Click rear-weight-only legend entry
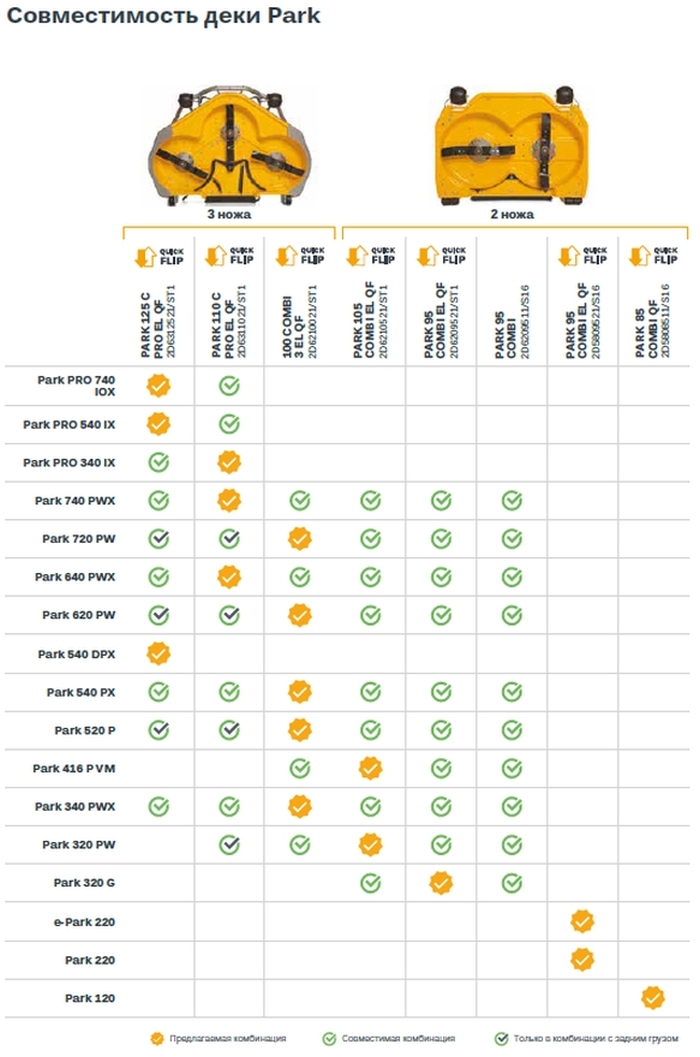Image resolution: width=700 pixels, height=1057 pixels. [x=586, y=1039]
